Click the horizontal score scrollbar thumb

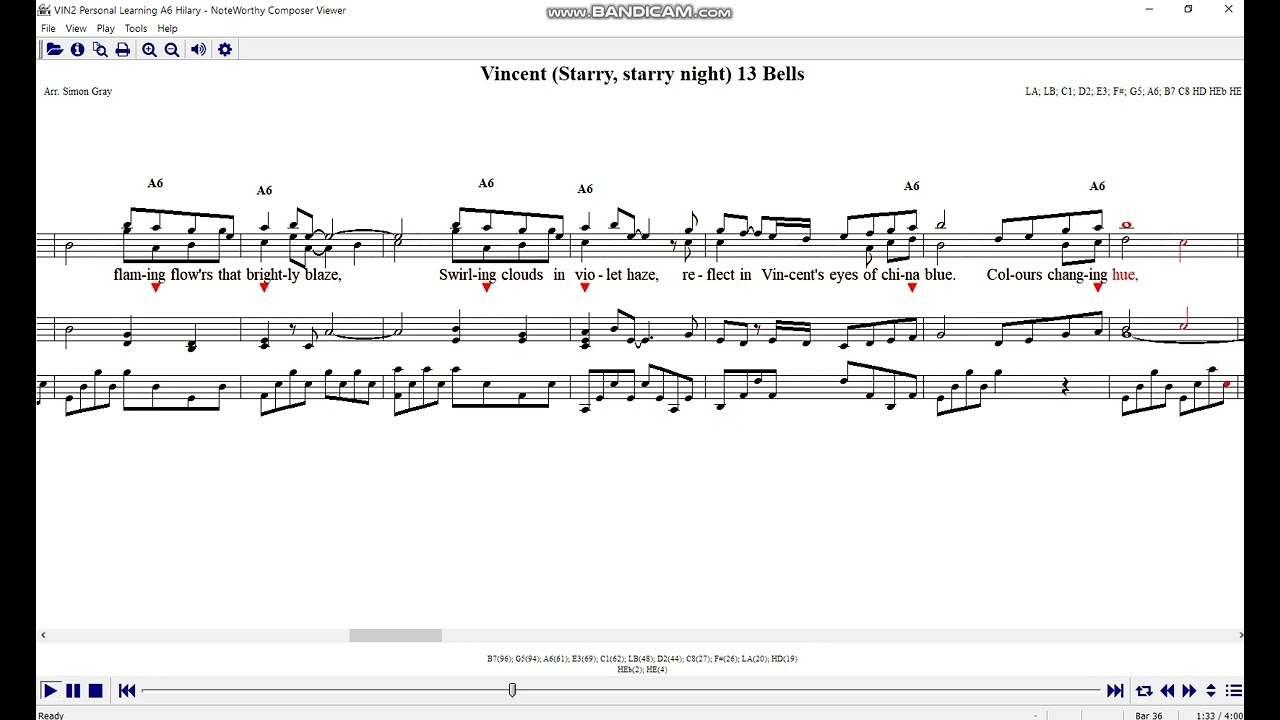tap(395, 635)
